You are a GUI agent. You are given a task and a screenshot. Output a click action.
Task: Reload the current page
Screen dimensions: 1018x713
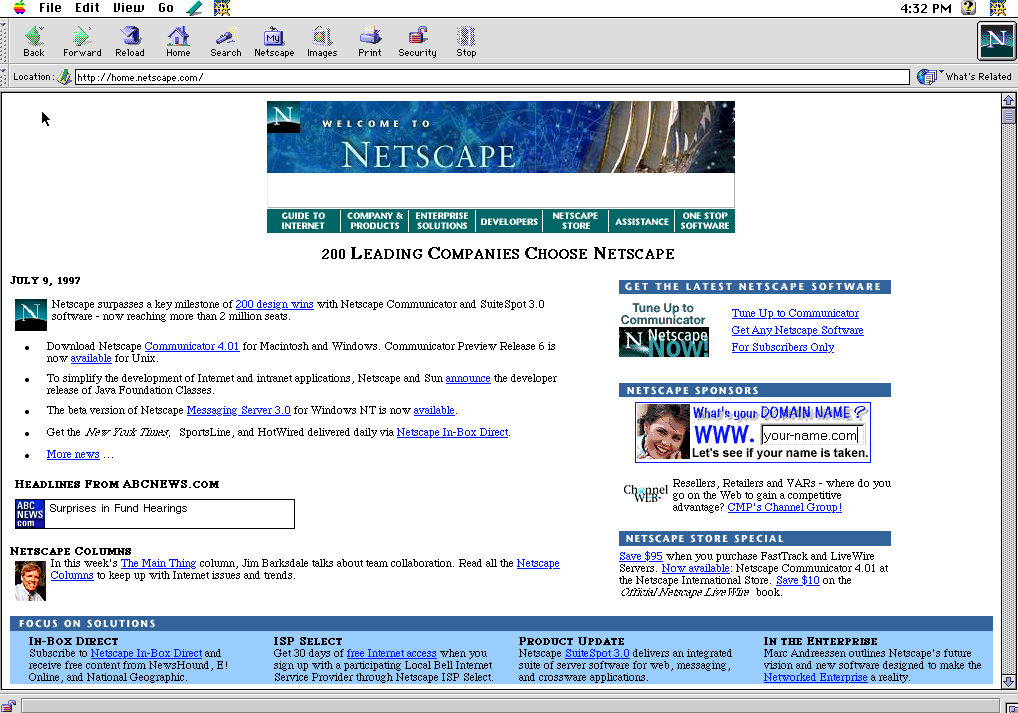[x=129, y=41]
